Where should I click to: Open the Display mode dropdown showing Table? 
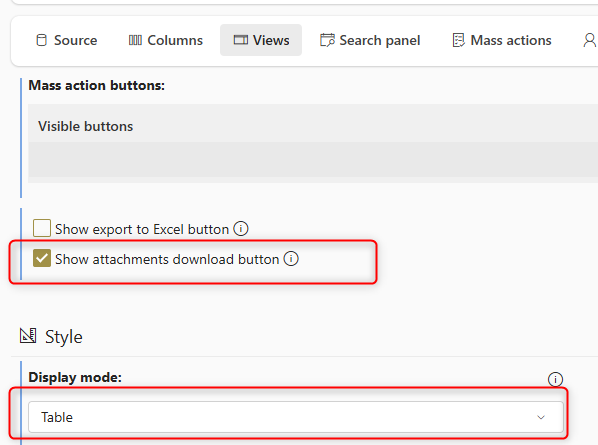[296, 417]
